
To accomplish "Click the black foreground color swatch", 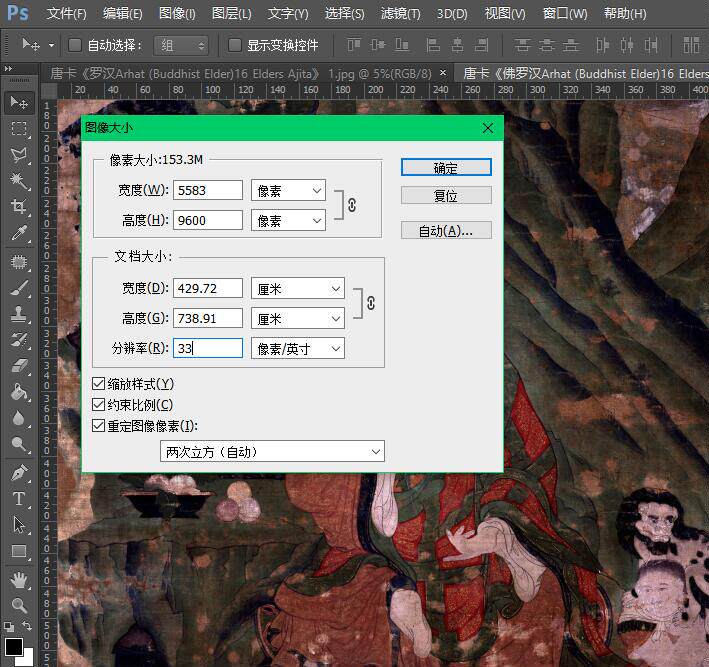I will [14, 646].
